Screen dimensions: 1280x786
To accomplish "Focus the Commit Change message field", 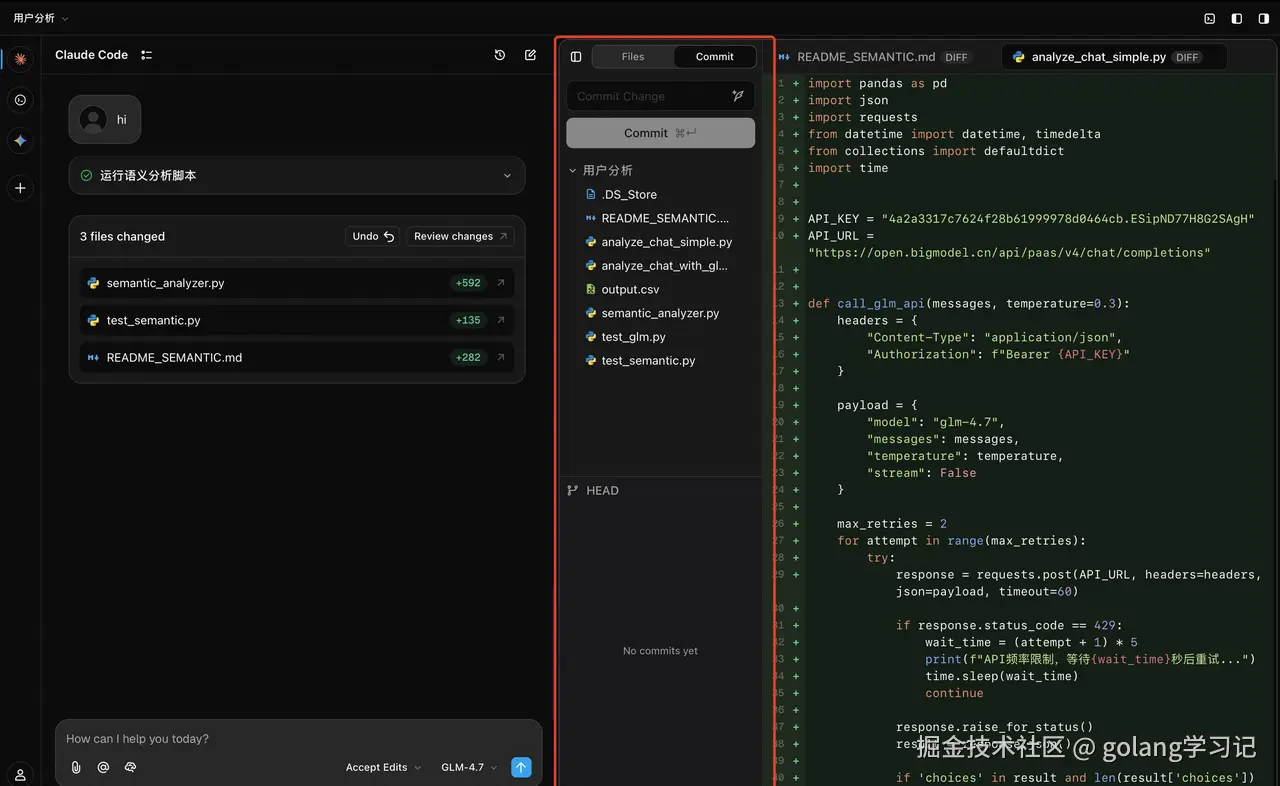I will (660, 96).
